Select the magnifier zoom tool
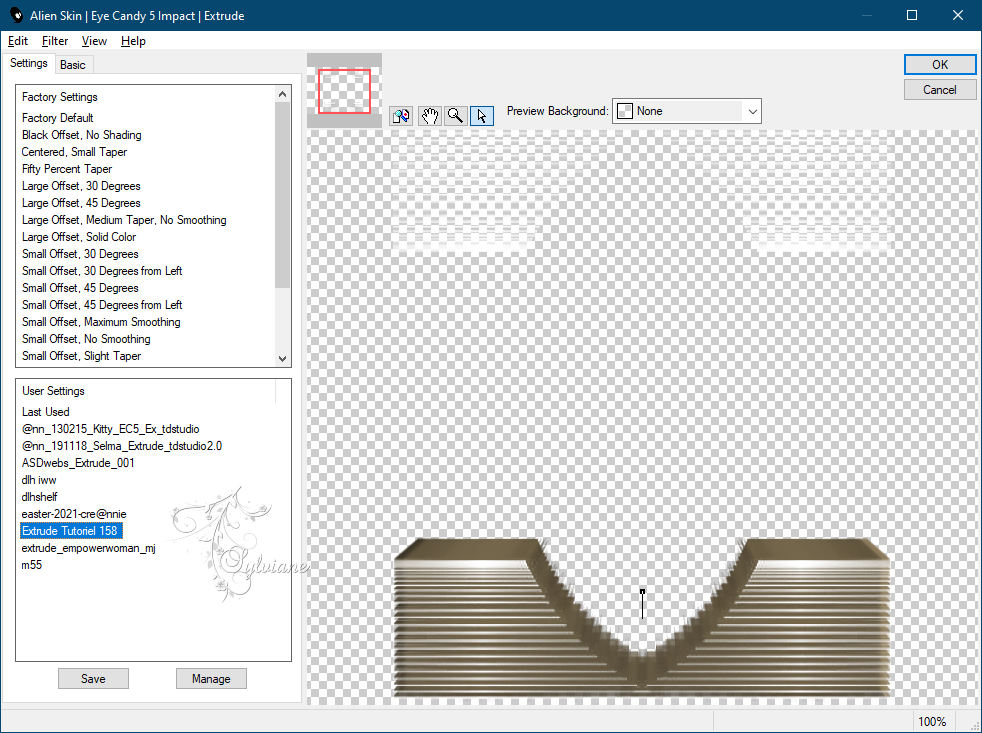This screenshot has height=733, width=982. point(456,116)
